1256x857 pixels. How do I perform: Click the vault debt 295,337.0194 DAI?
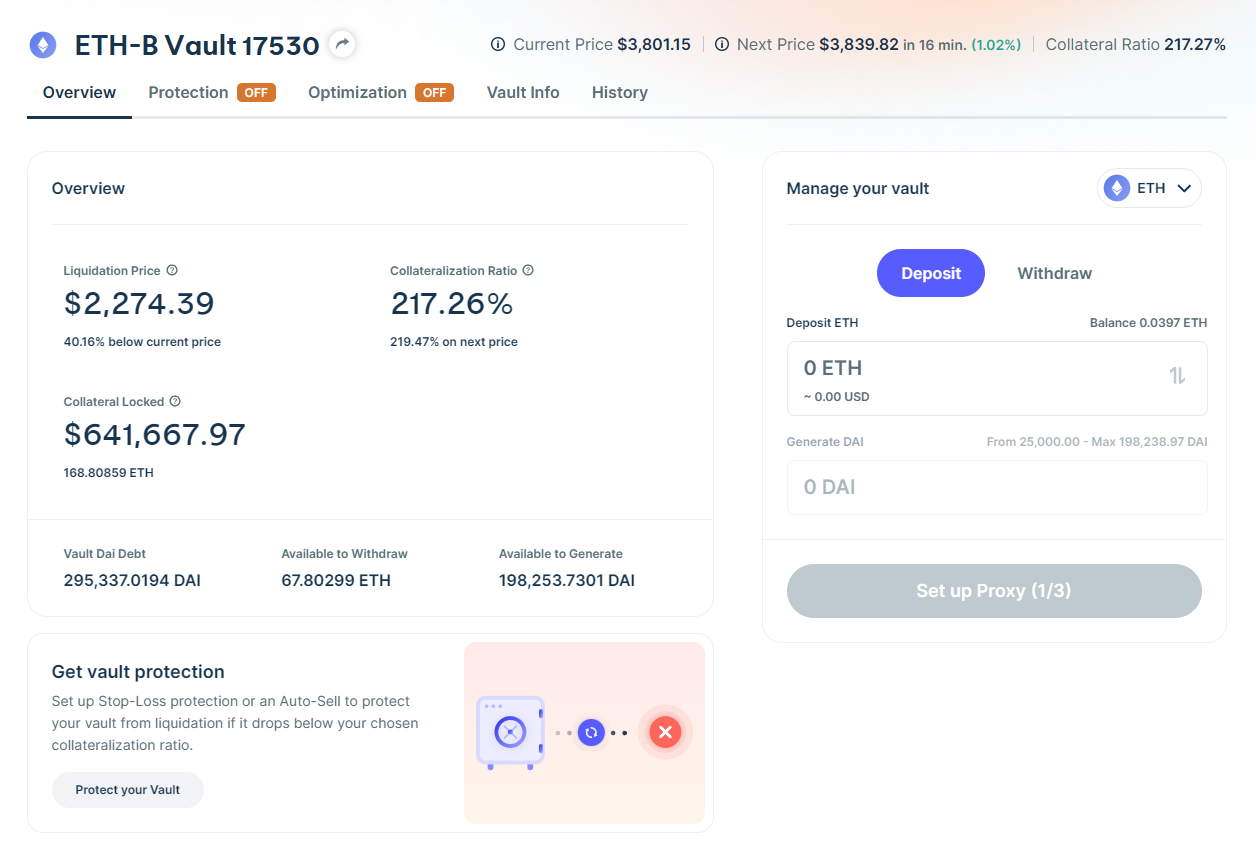pyautogui.click(x=132, y=581)
